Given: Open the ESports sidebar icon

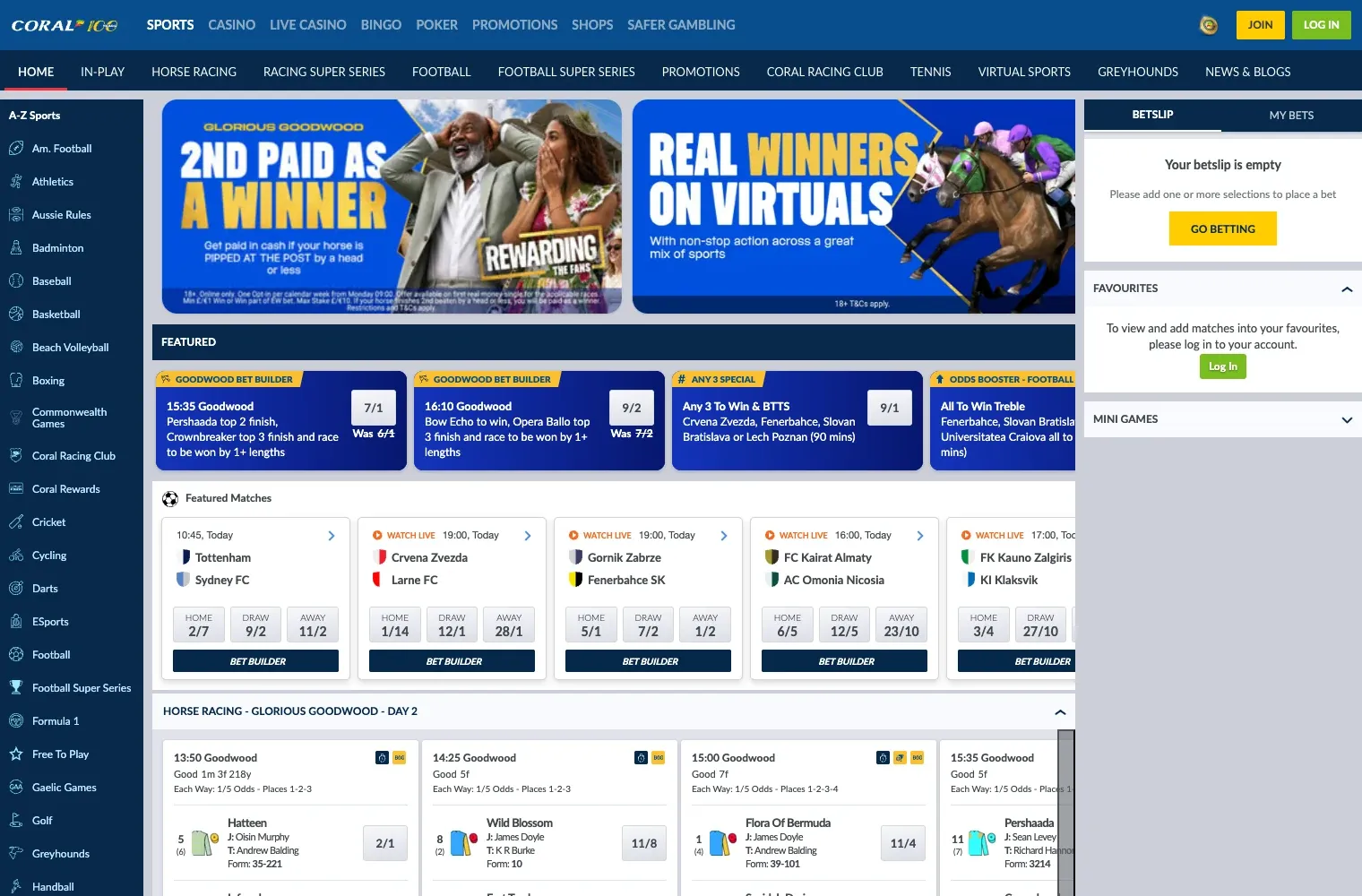Looking at the screenshot, I should (x=16, y=622).
